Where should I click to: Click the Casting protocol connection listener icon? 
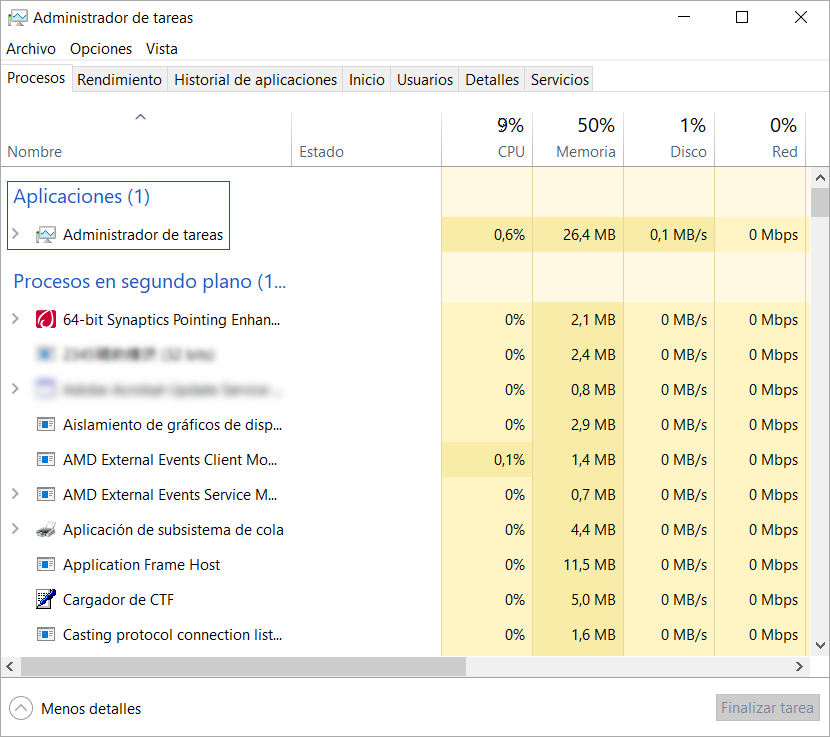click(x=45, y=635)
